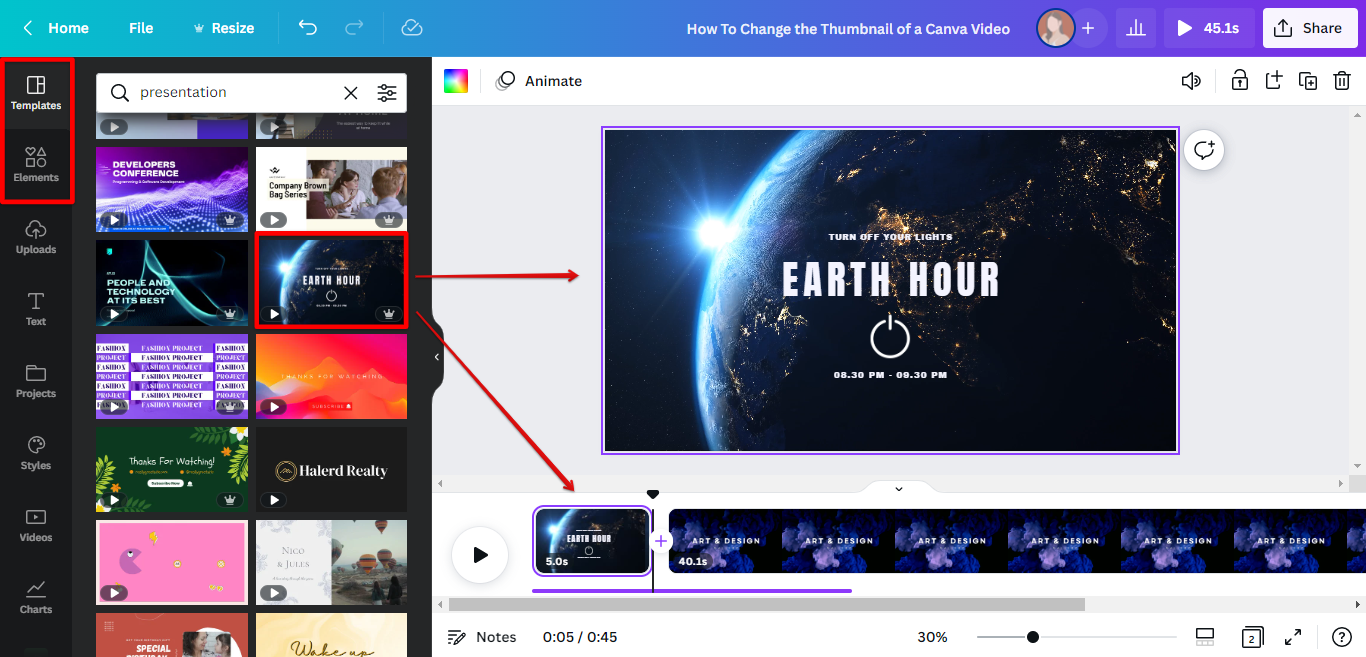Open the Resize dropdown menu
Screen dimensions: 1366x657
223,28
